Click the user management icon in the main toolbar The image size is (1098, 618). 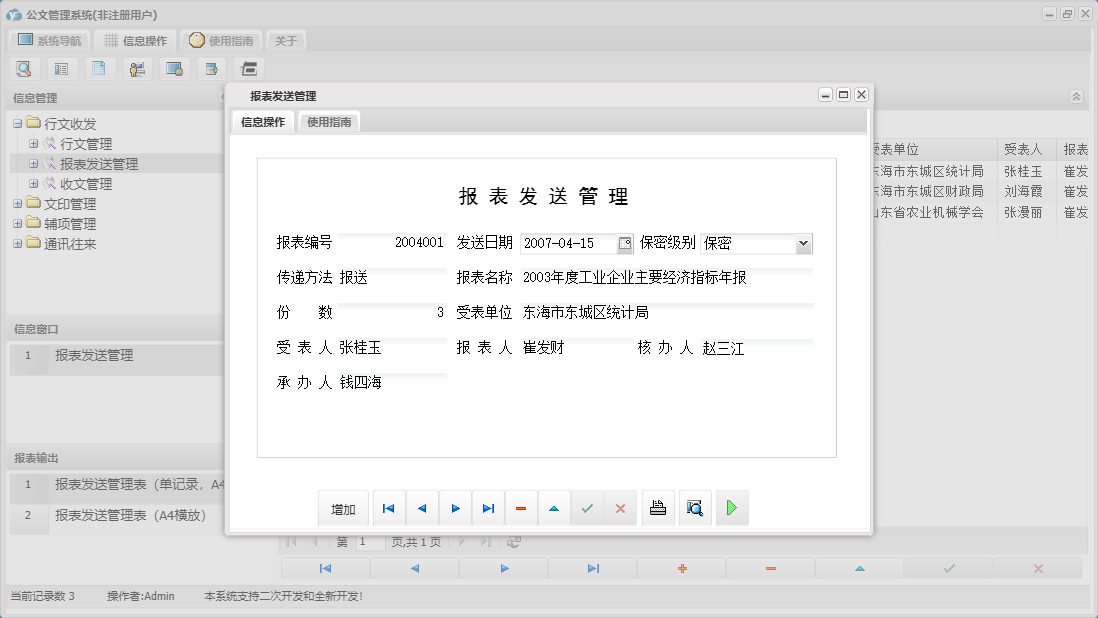tap(137, 68)
